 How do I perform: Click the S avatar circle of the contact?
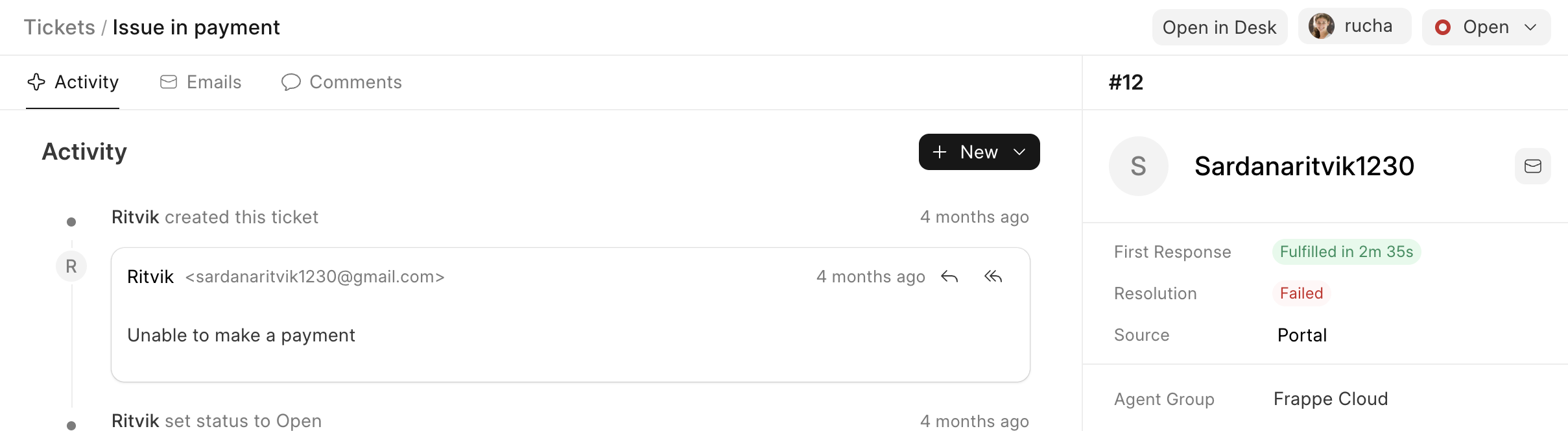tap(1138, 166)
